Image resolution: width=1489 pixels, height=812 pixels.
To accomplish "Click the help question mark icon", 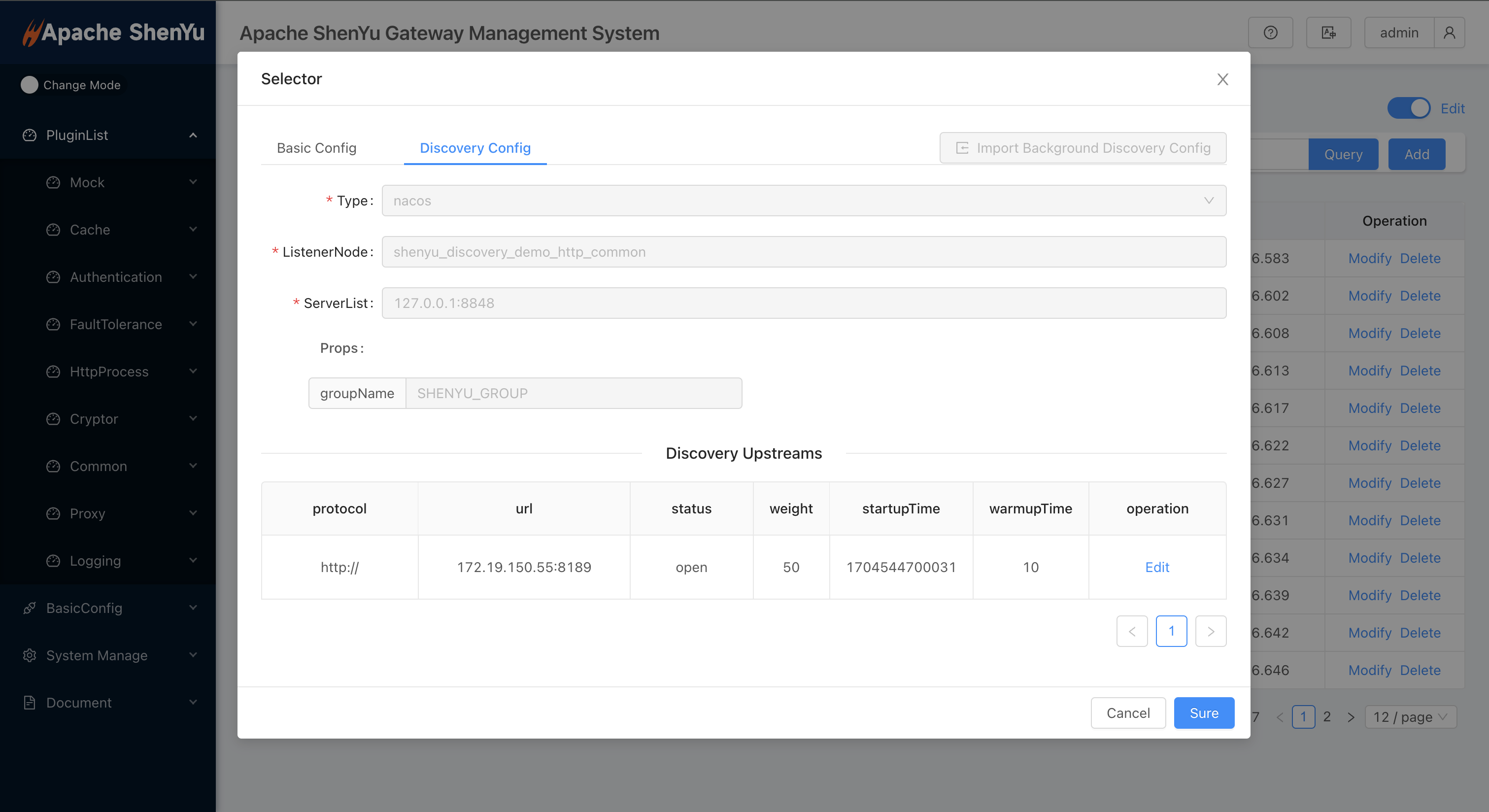I will [x=1270, y=33].
